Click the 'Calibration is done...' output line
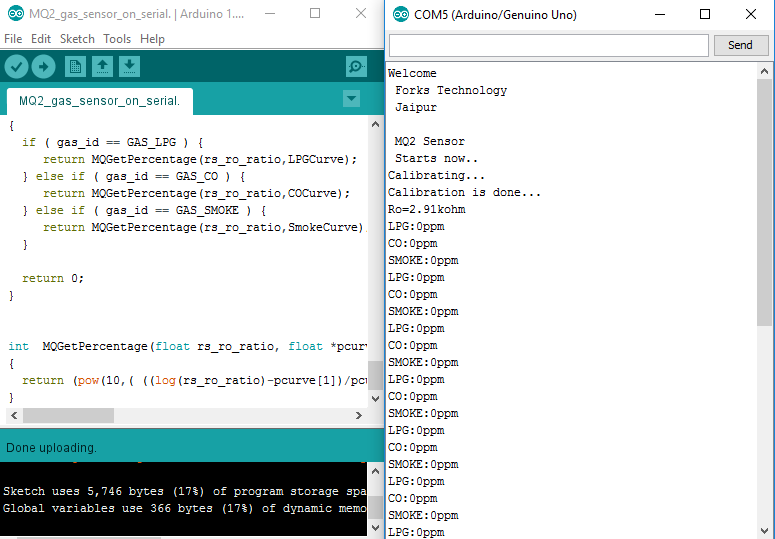The height and width of the screenshot is (539, 775). point(465,192)
